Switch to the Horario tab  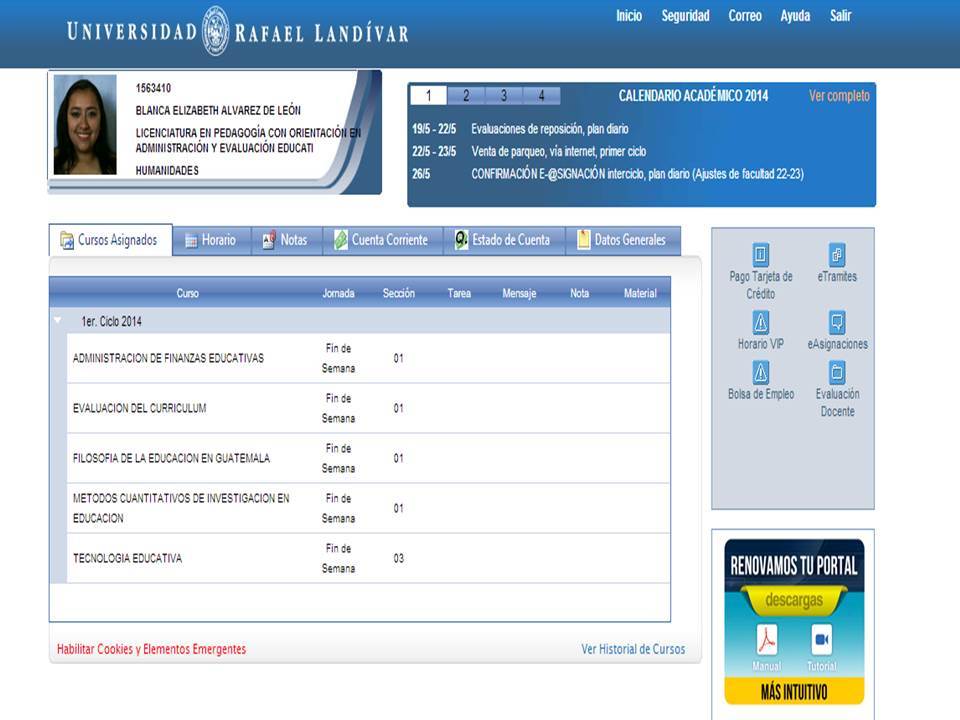tap(212, 240)
